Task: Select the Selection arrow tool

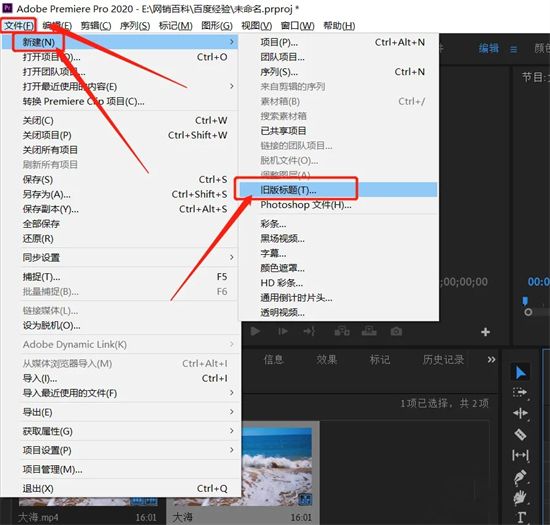Action: pos(521,372)
